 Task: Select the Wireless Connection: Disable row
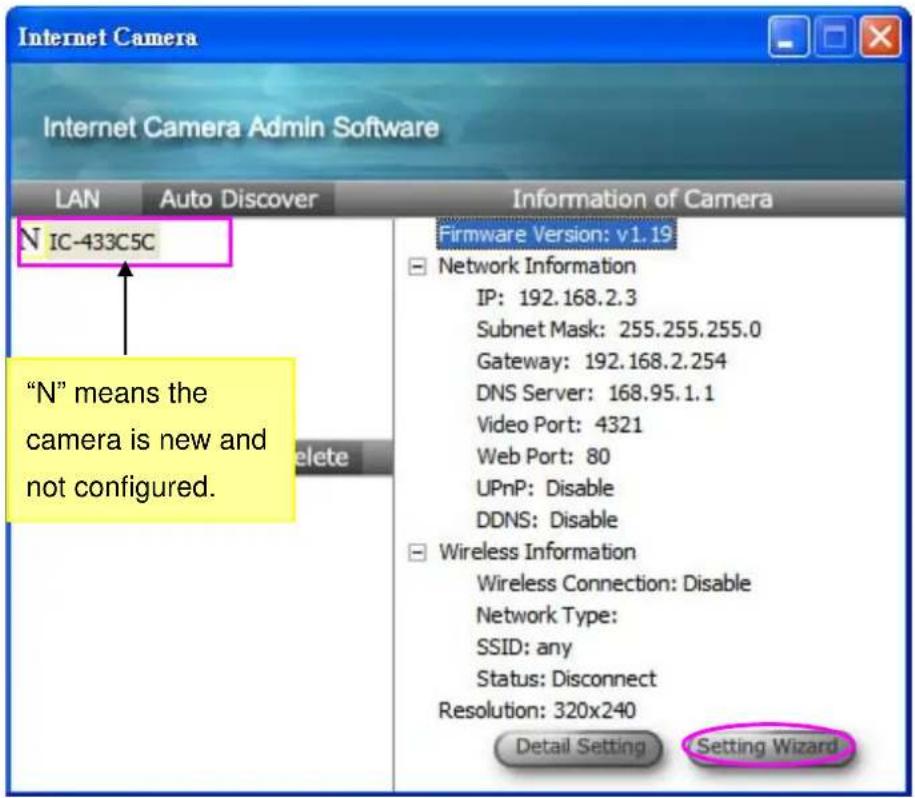tap(613, 583)
